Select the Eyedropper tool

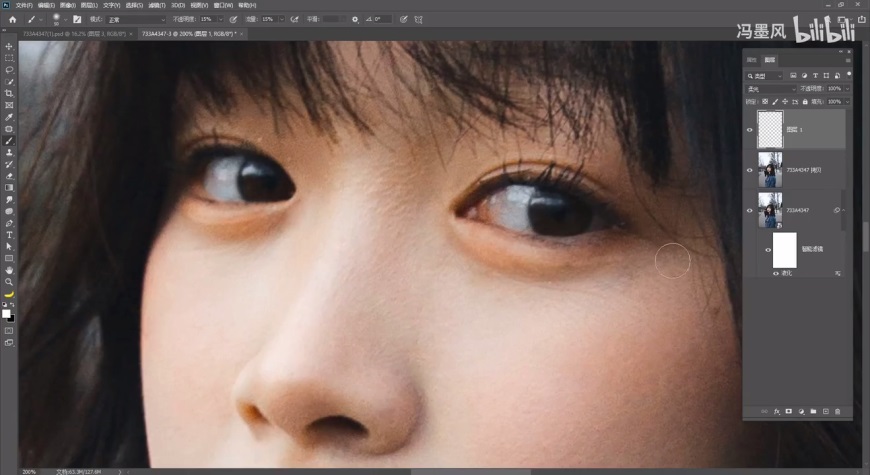coord(9,117)
